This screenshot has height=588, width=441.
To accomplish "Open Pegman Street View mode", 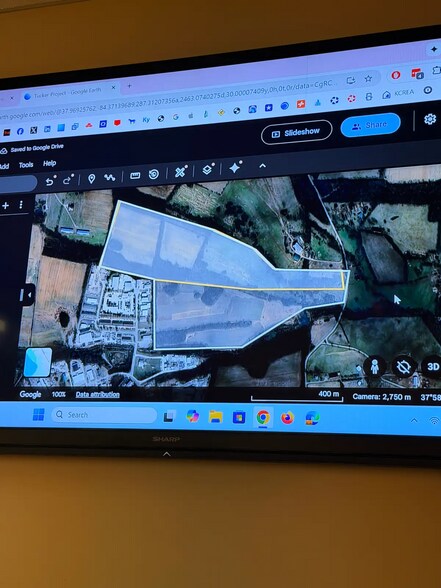I will [374, 367].
